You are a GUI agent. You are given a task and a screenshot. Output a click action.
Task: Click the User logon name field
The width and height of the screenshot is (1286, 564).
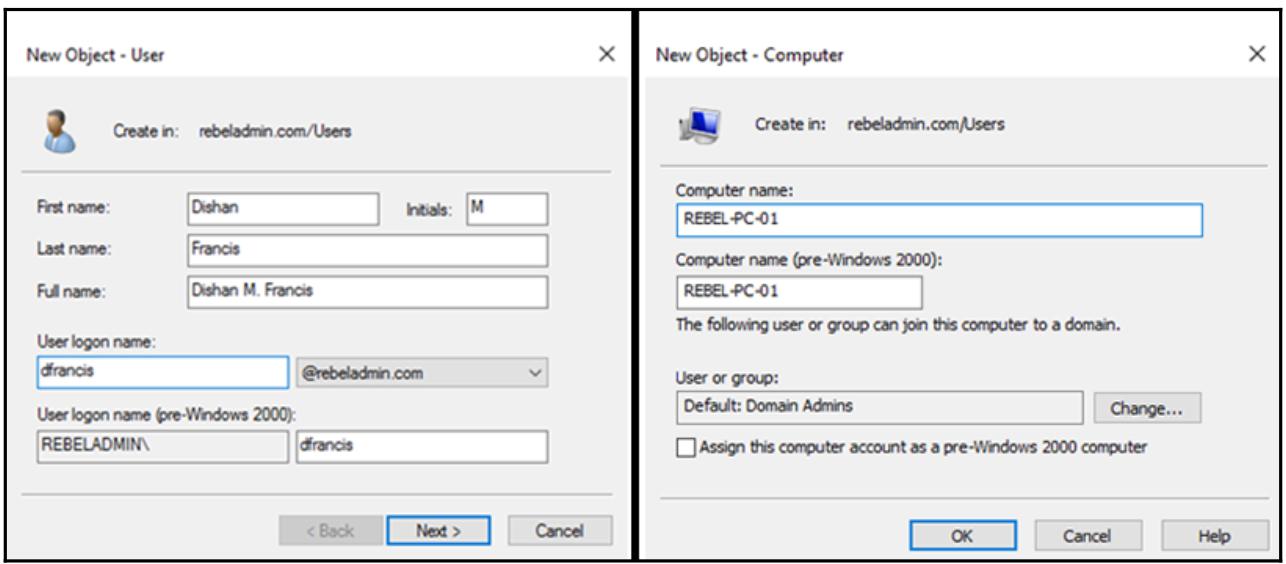click(160, 373)
